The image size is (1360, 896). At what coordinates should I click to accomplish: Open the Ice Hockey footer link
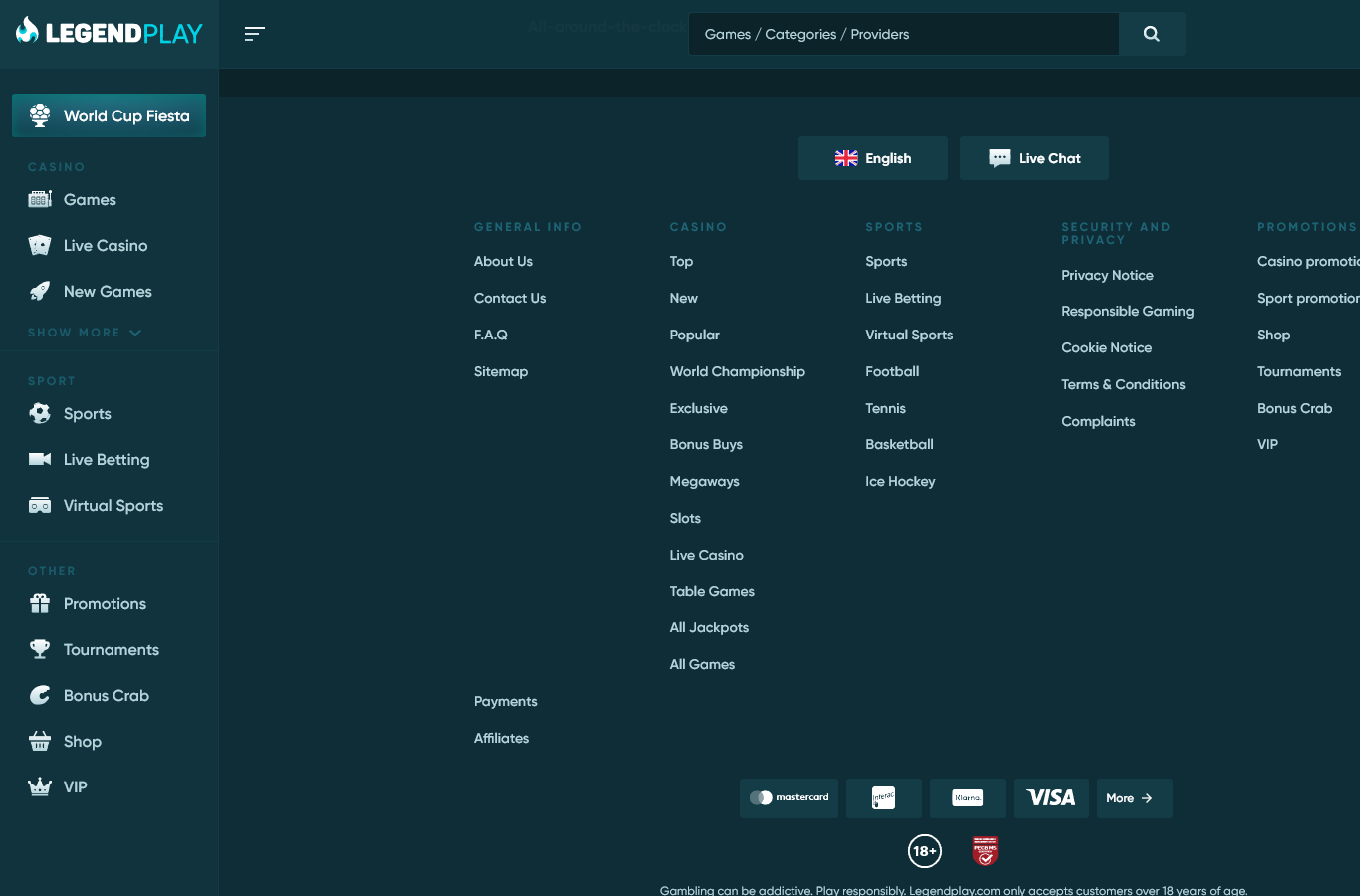click(x=900, y=481)
